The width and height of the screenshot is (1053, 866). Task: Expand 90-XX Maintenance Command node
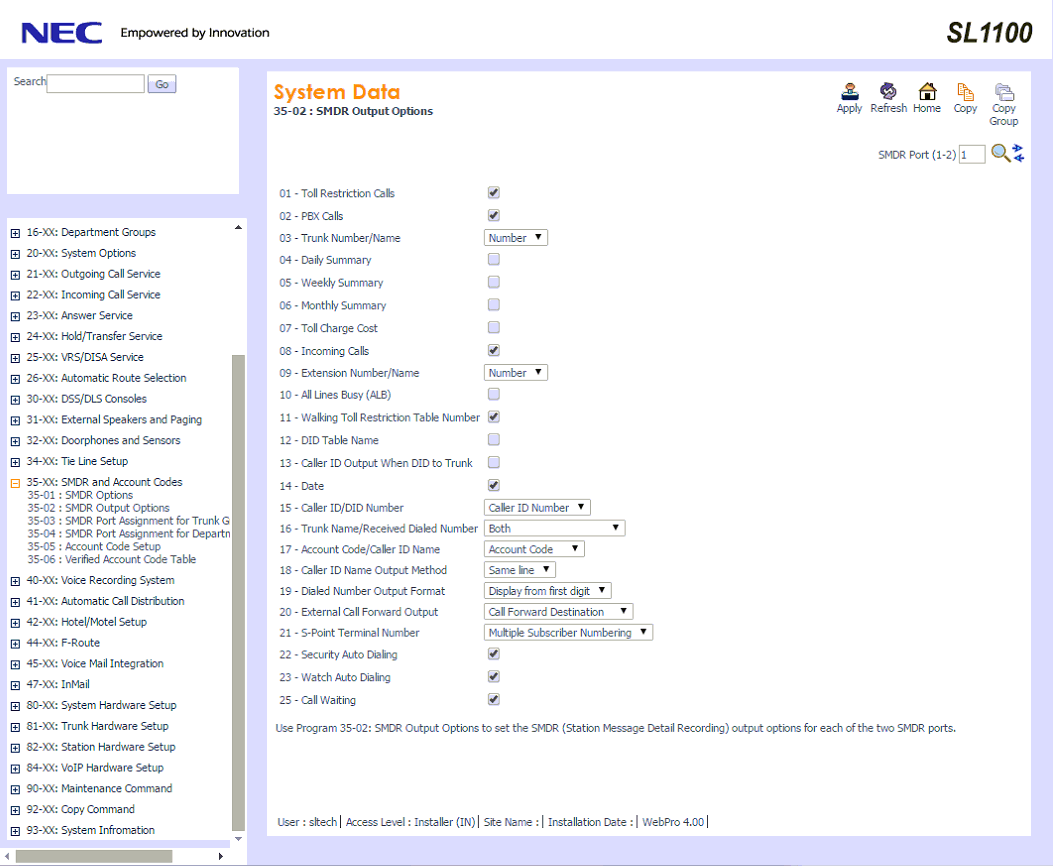tap(15, 789)
